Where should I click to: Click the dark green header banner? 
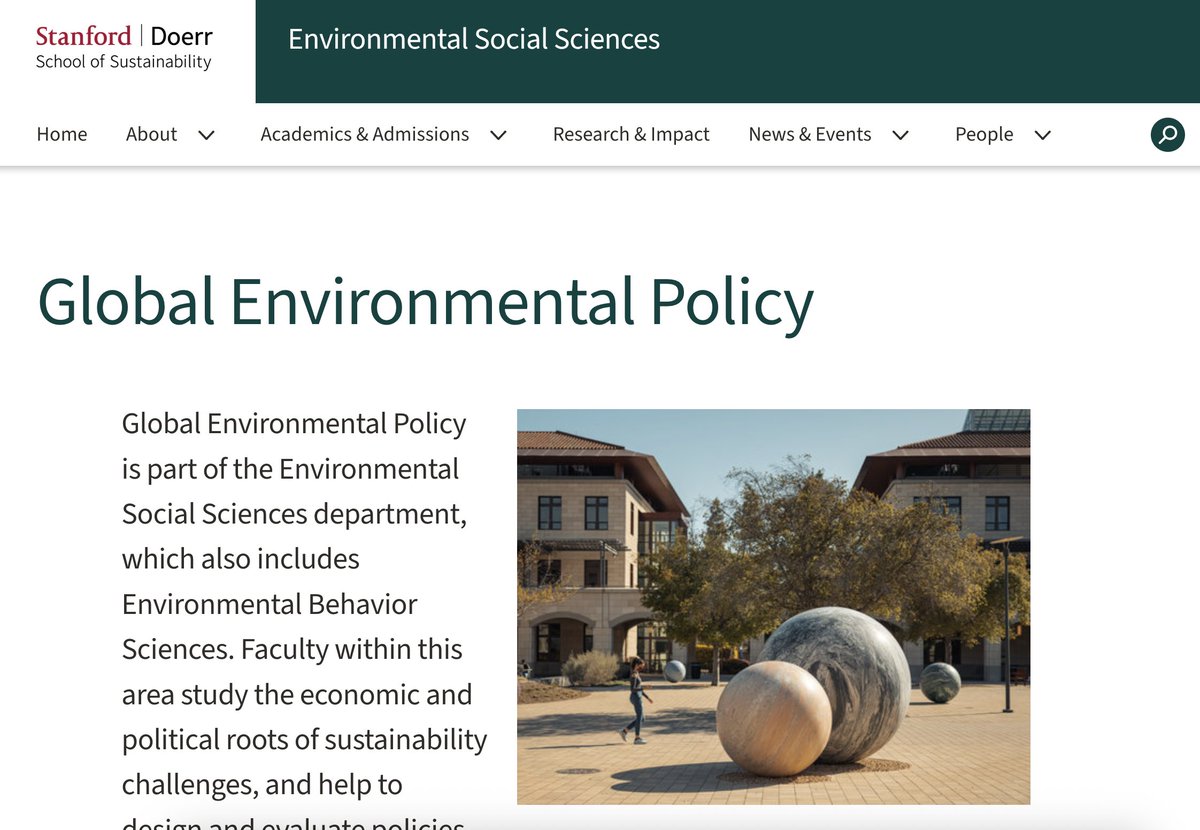click(728, 51)
